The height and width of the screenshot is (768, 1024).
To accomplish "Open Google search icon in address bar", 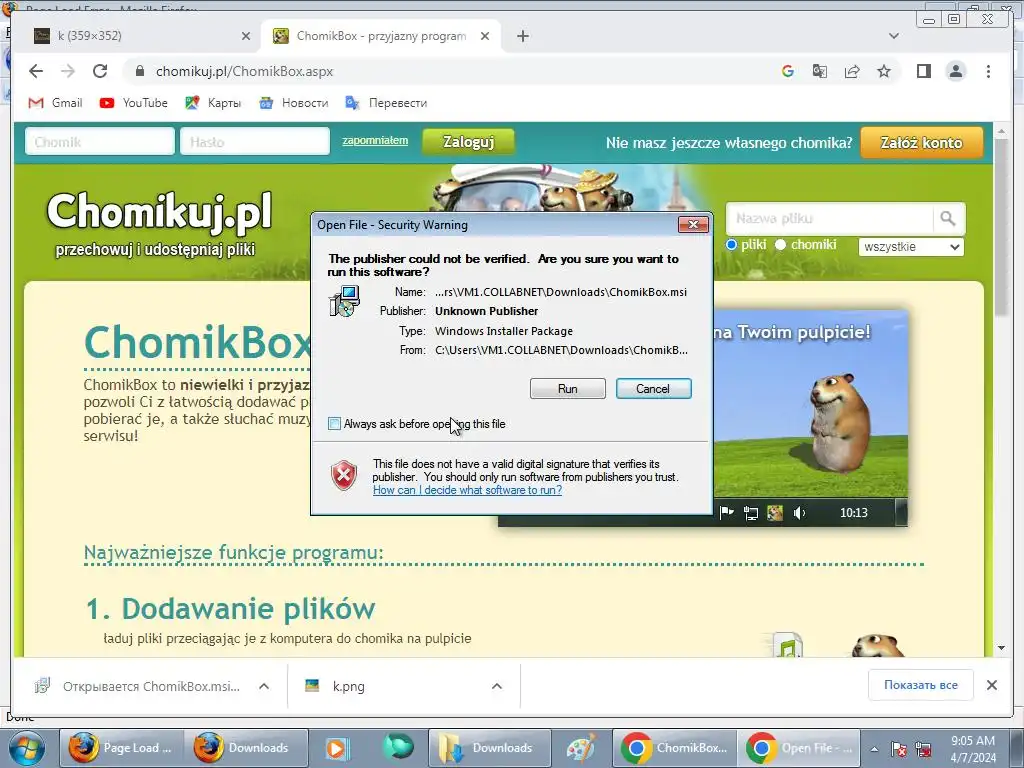I will click(788, 71).
